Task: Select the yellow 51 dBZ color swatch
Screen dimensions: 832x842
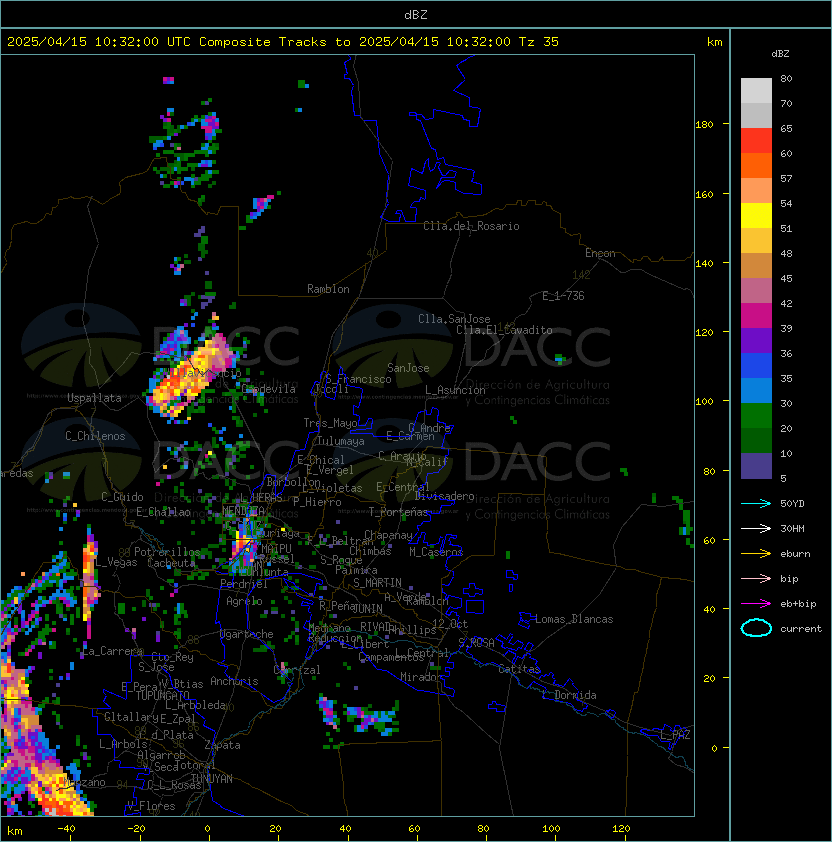Action: (756, 216)
